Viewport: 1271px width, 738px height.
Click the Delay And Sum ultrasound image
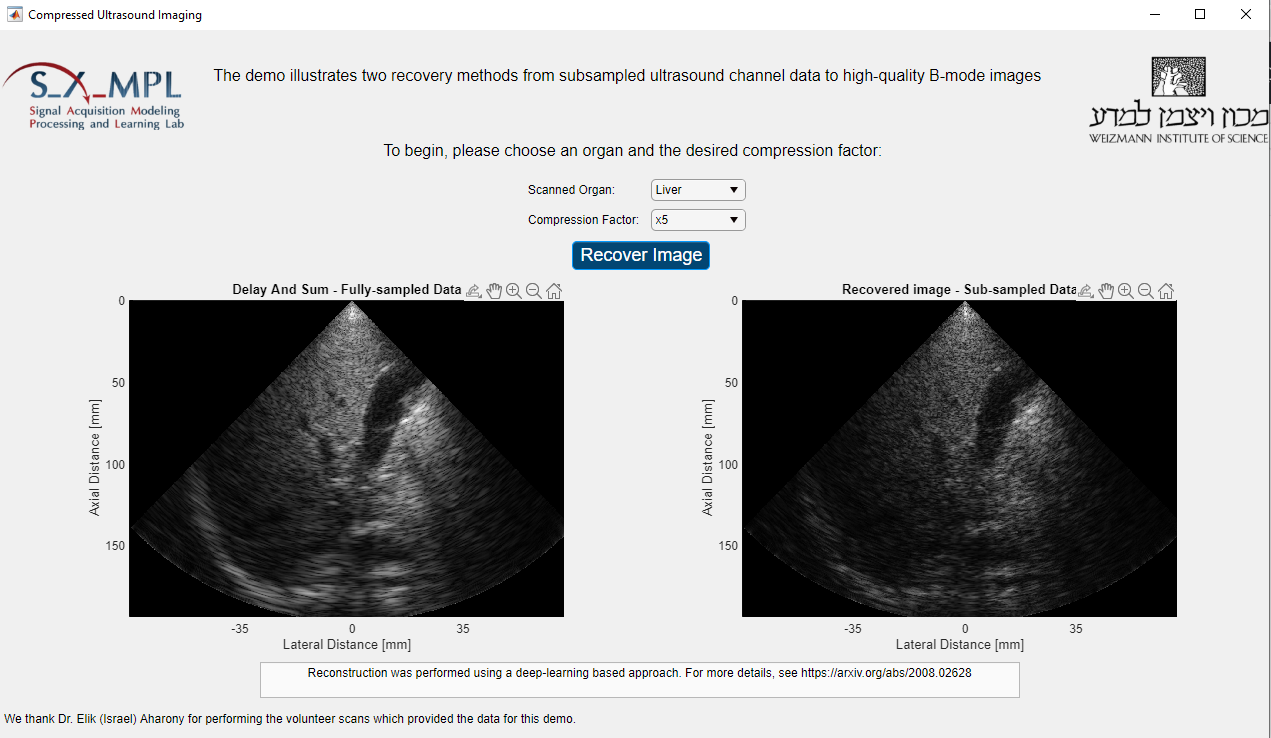click(347, 458)
